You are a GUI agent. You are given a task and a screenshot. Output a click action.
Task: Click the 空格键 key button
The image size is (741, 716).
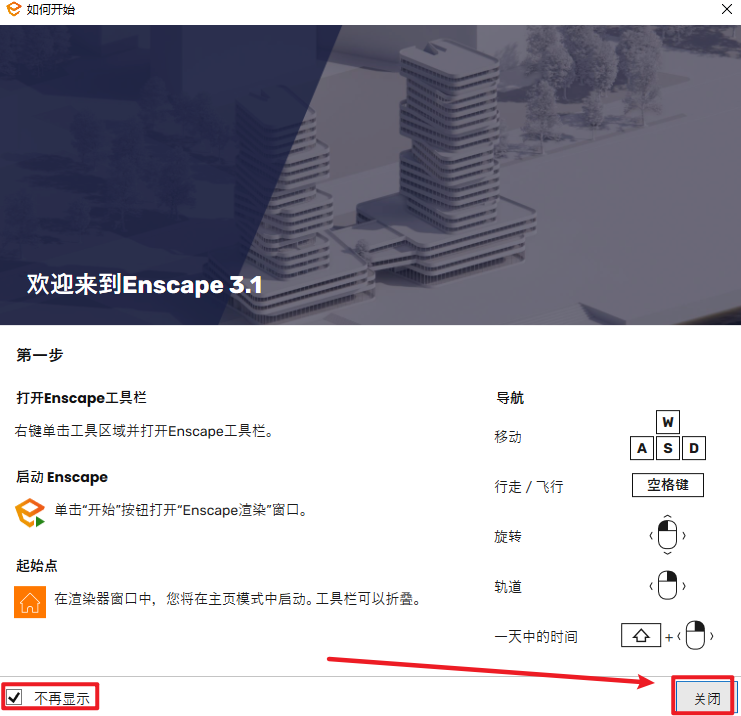[x=667, y=486]
